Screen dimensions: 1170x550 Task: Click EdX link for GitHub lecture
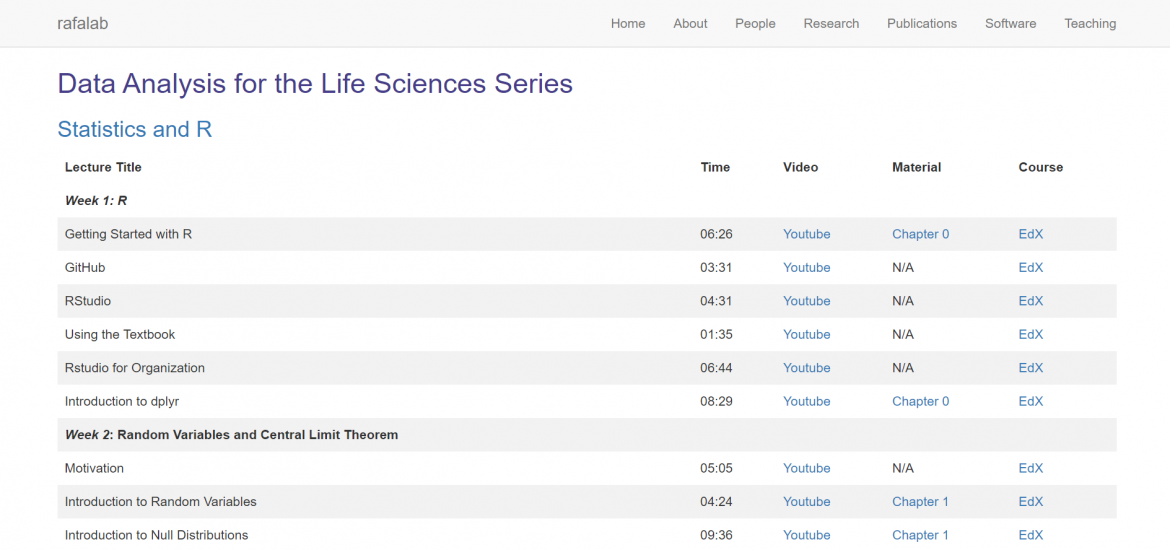coord(1030,267)
